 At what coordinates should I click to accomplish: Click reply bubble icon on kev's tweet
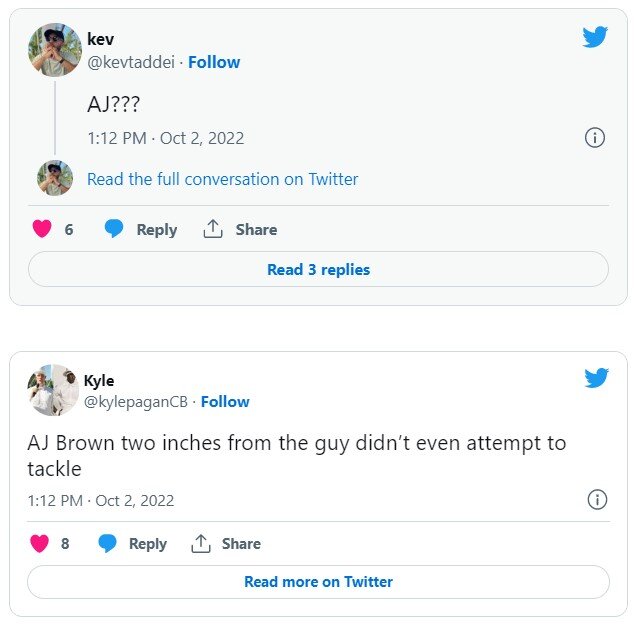[115, 229]
